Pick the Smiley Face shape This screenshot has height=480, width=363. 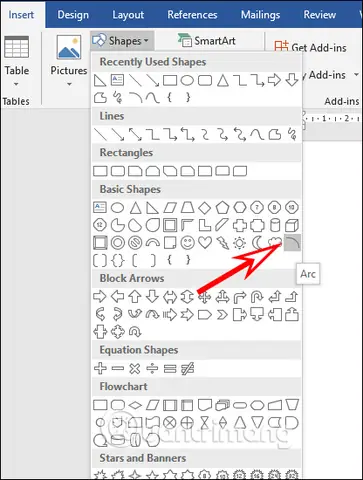point(187,242)
